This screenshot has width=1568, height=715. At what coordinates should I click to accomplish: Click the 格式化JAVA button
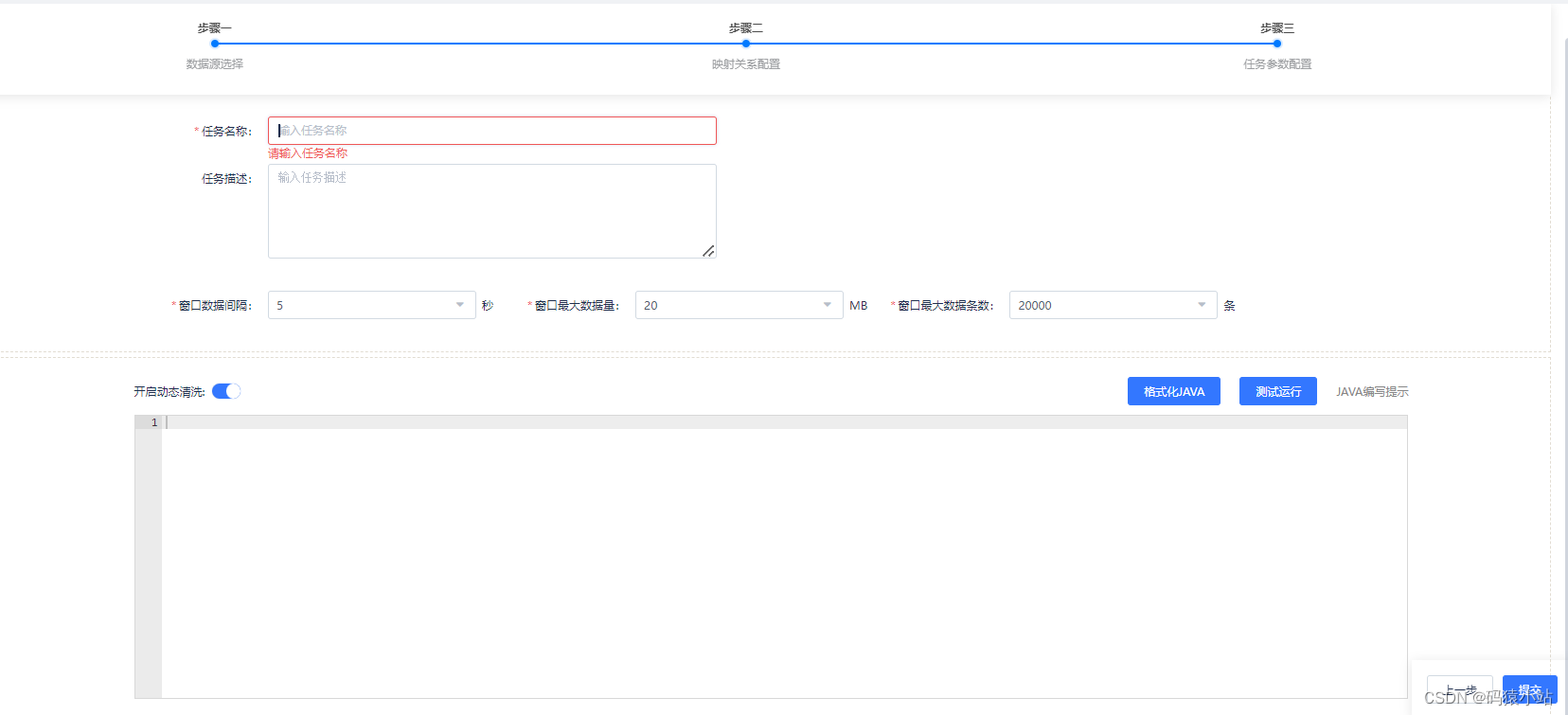point(1174,391)
